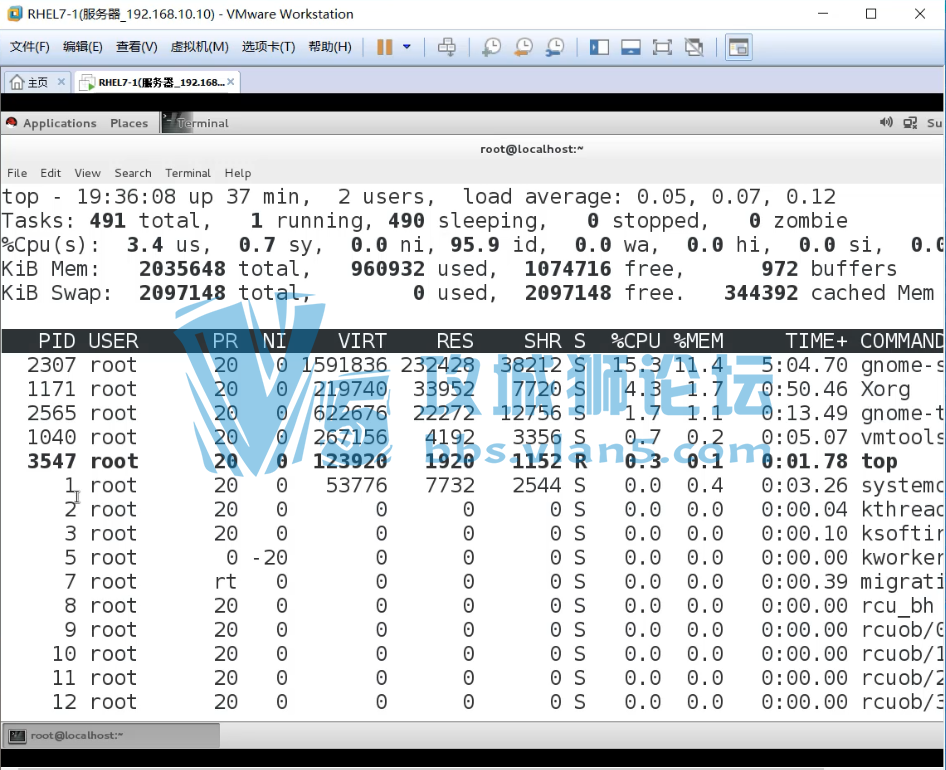
Task: Click the network connection icon in GNOME bar
Action: coord(910,123)
